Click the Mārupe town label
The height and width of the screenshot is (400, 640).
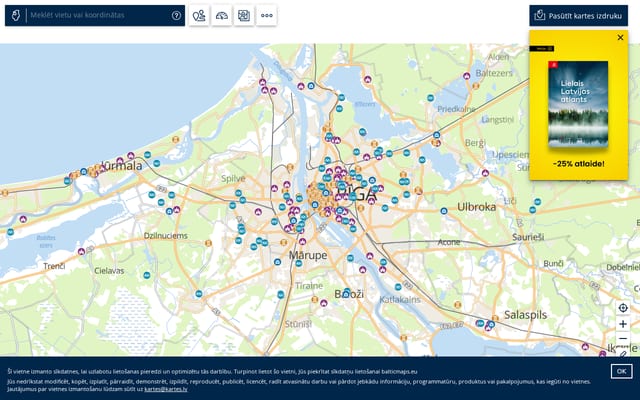pos(308,255)
